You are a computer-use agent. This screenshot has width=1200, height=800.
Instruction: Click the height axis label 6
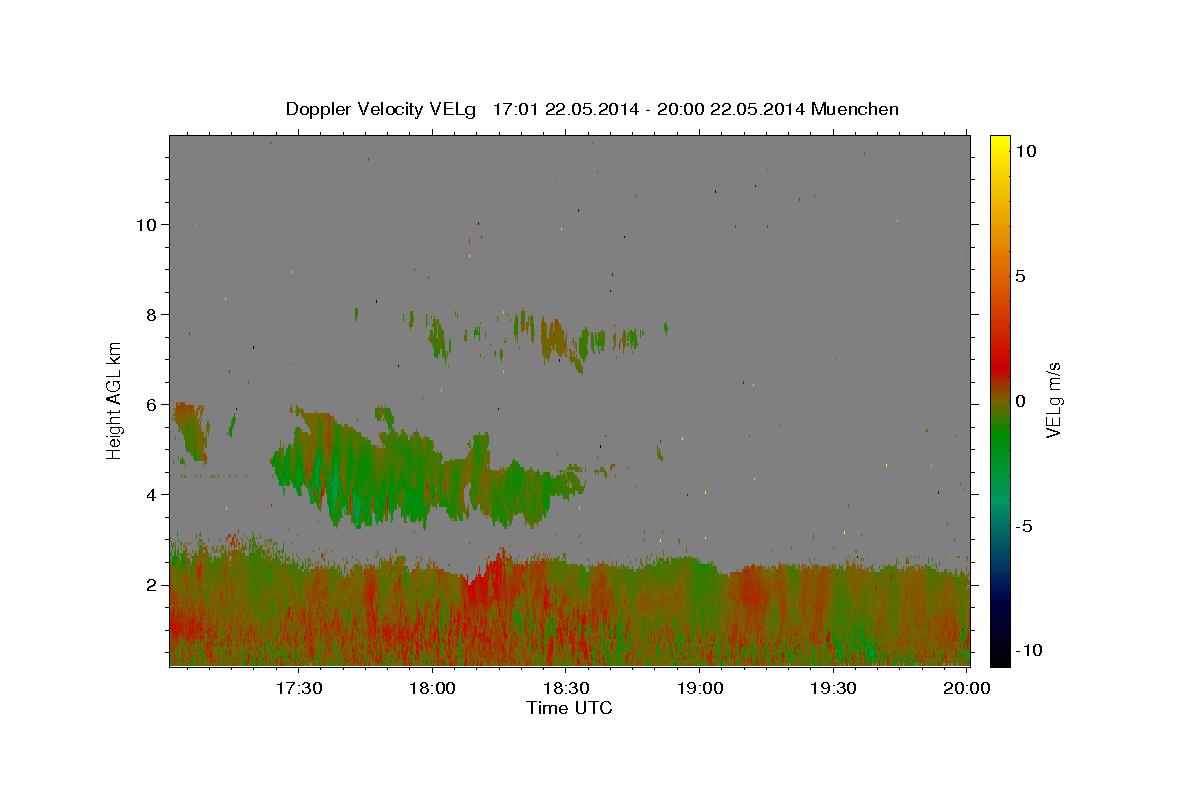click(151, 404)
